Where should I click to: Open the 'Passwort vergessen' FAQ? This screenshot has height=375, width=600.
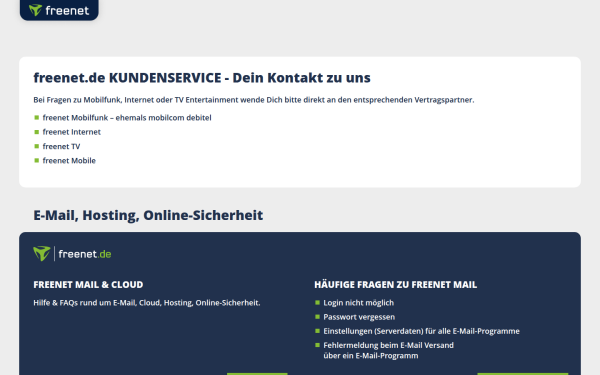[359, 317]
